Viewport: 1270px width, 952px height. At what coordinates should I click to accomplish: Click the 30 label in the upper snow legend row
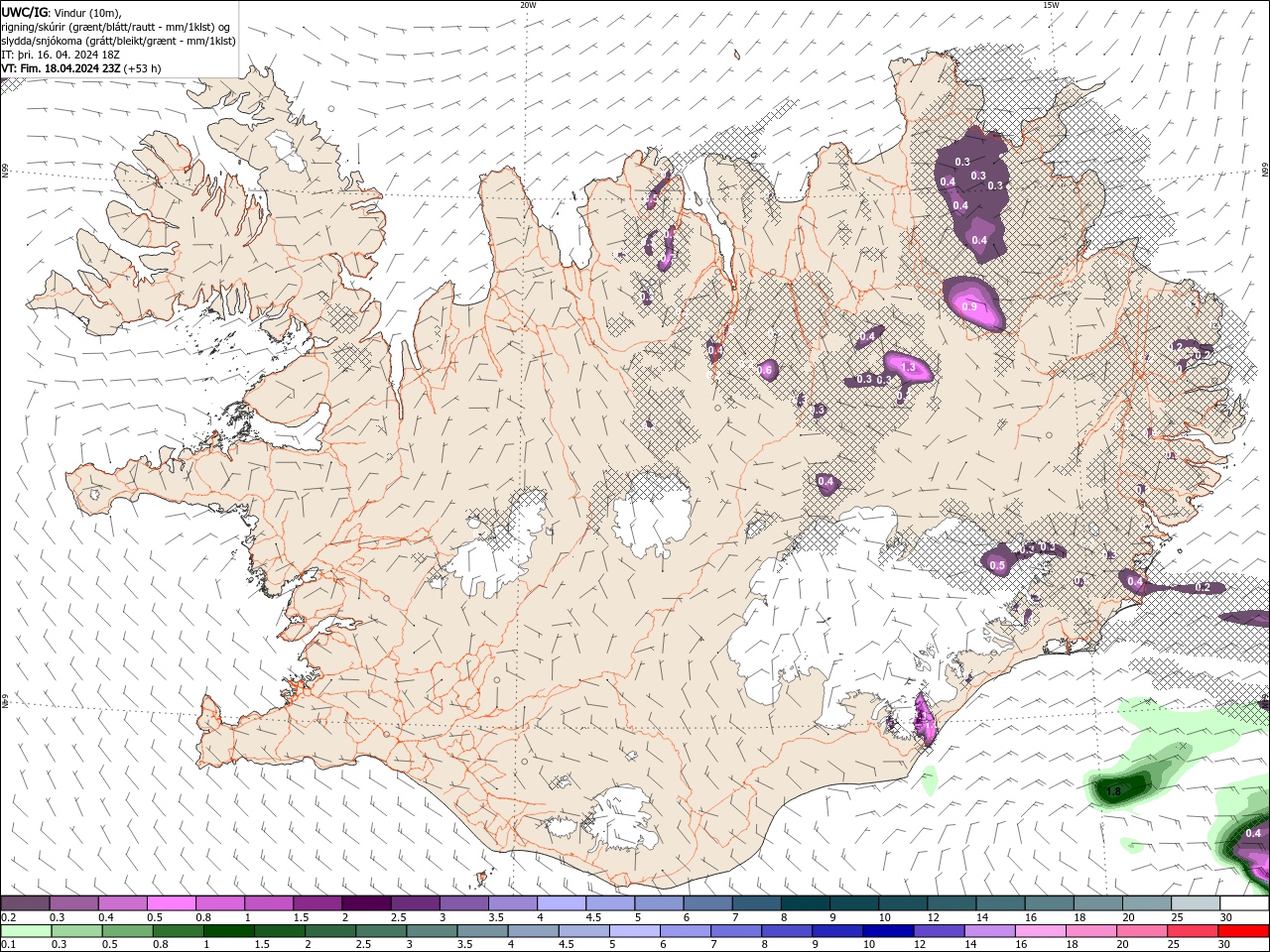[x=1226, y=917]
